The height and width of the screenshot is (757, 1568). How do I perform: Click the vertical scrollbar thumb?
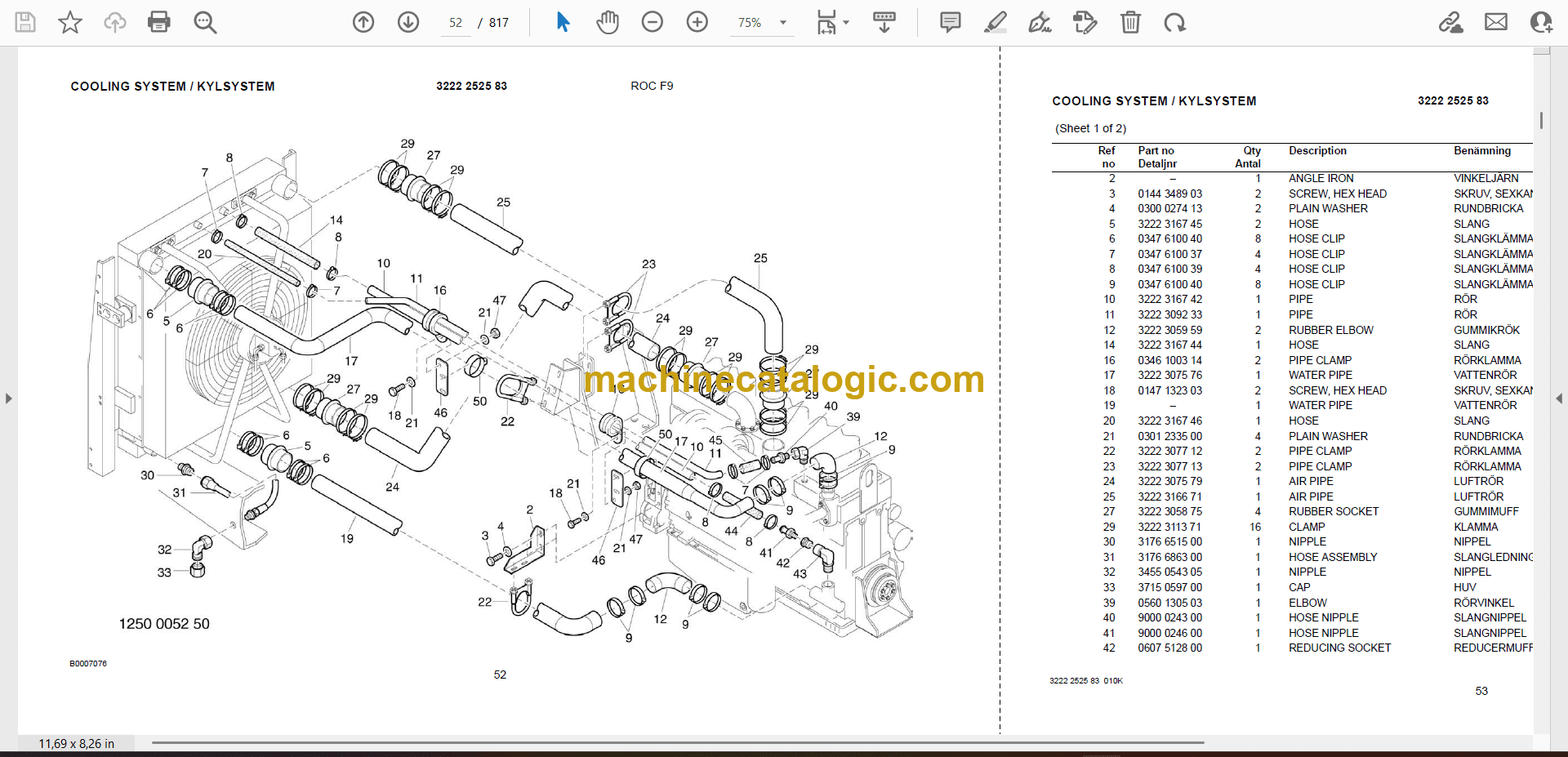point(1541,120)
